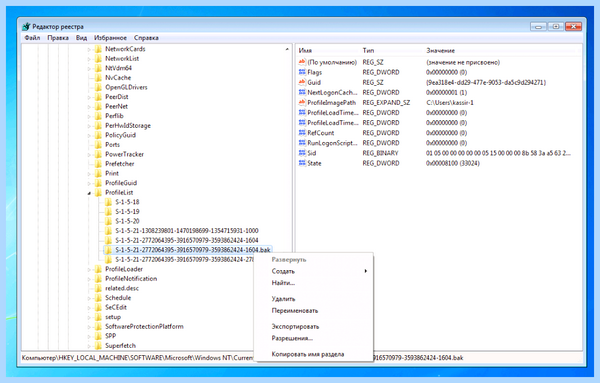Choose Удалить in the context menu
The image size is (600, 383).
pyautogui.click(x=283, y=299)
